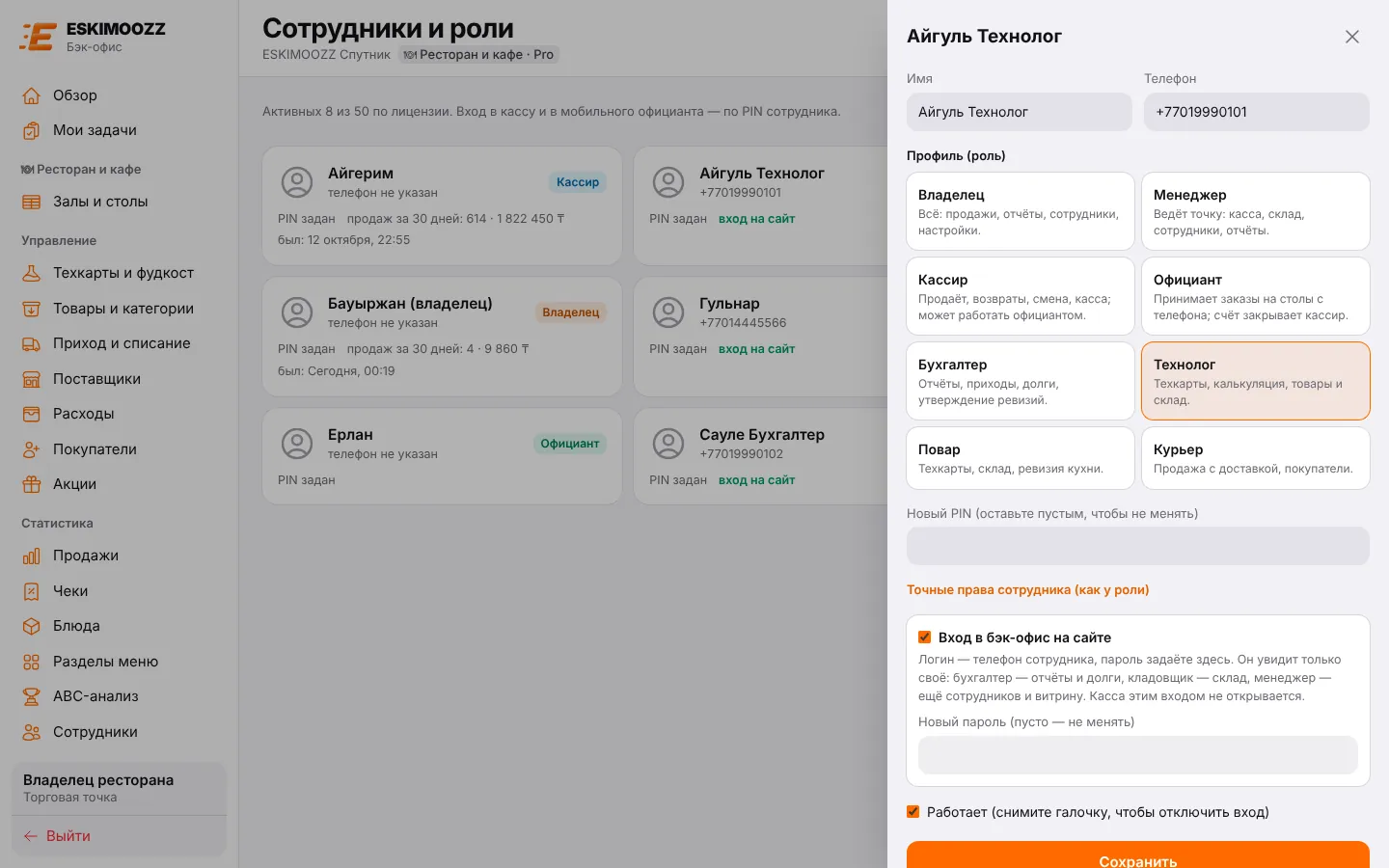
Task: Choose the Официант role card
Action: click(x=1256, y=296)
